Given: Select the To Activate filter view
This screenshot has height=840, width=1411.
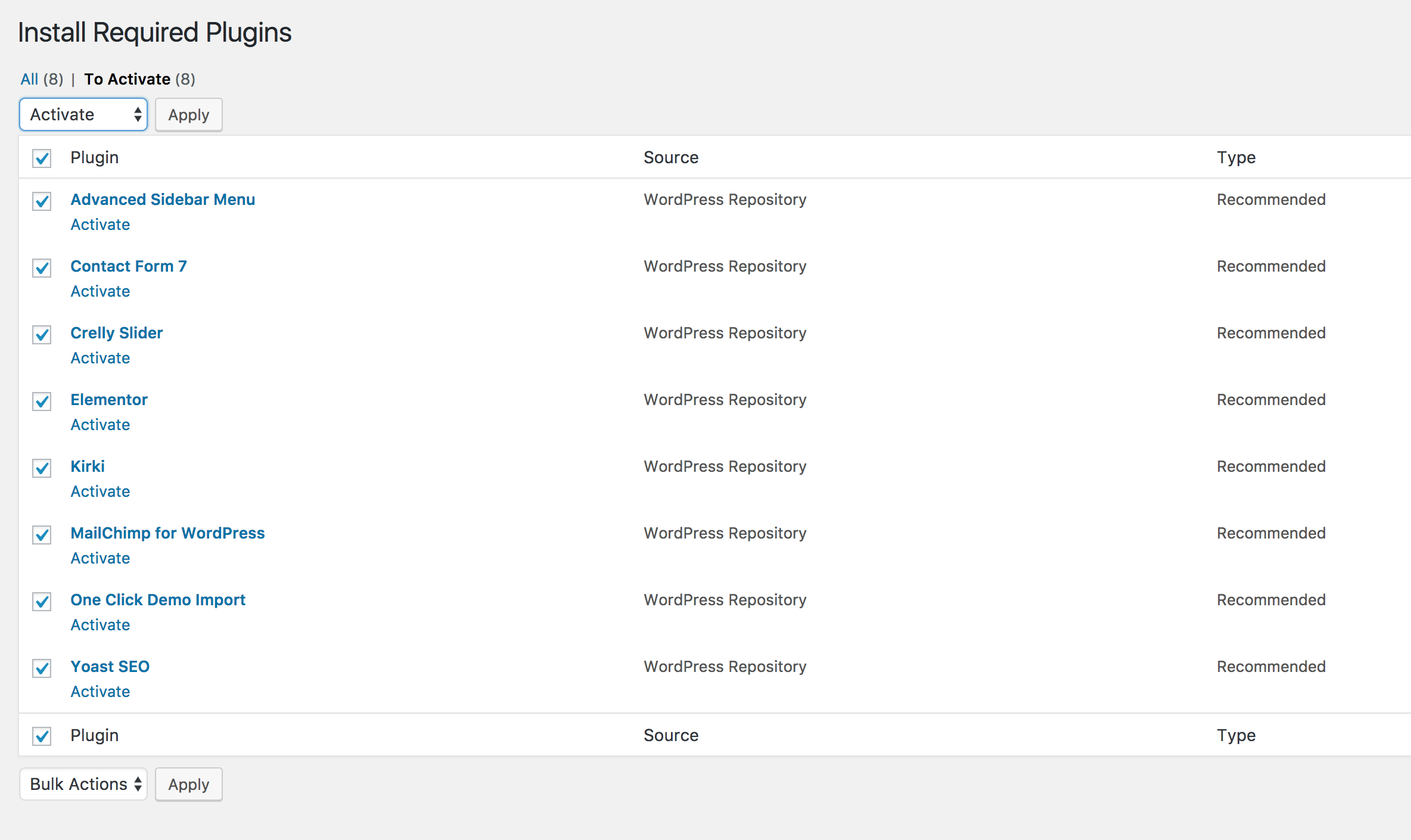Looking at the screenshot, I should pos(127,79).
